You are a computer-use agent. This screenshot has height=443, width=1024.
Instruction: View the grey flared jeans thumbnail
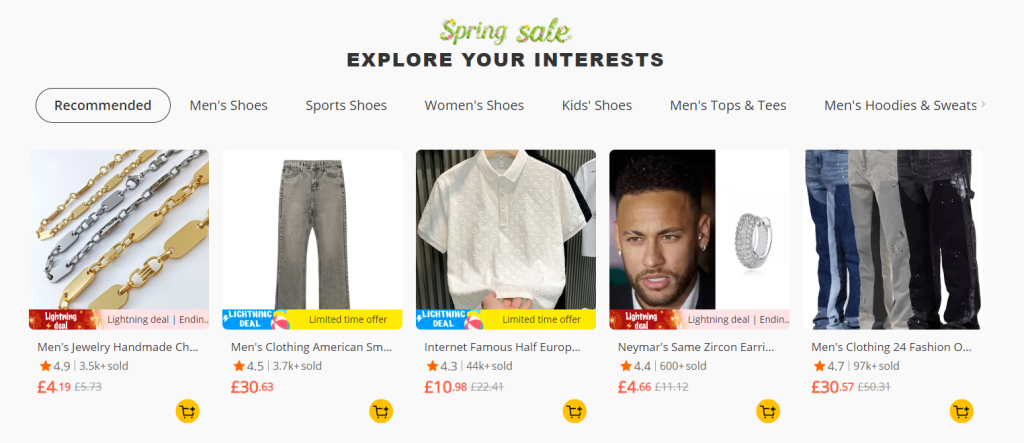coord(312,230)
